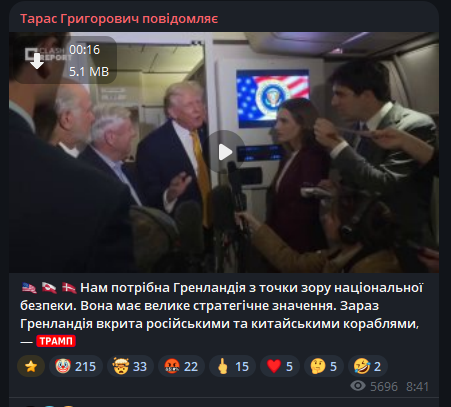Select the thinking face reaction
Viewport: 451px width, 407px height.
[324, 366]
